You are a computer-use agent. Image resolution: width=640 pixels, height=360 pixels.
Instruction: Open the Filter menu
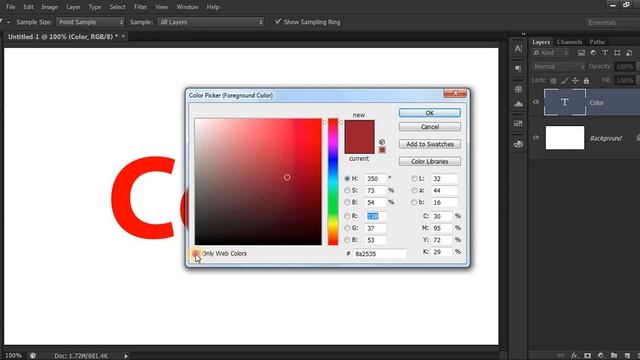140,7
